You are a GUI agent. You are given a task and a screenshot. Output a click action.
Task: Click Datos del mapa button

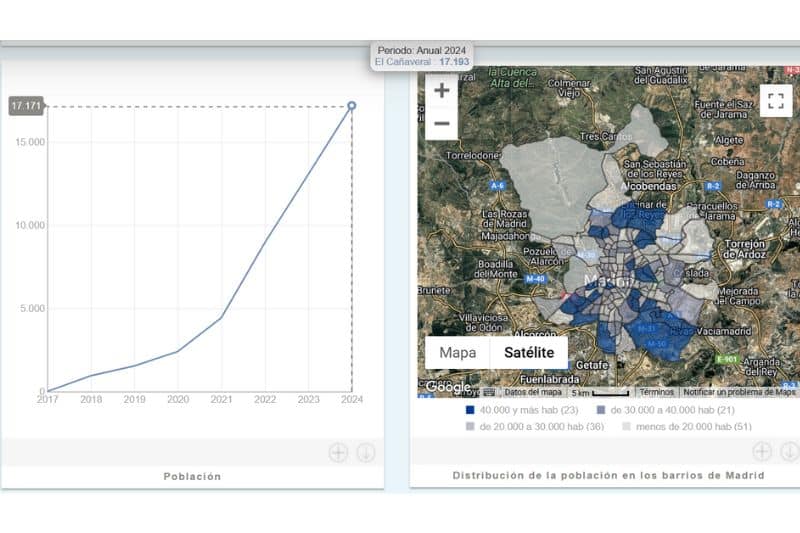point(533,392)
